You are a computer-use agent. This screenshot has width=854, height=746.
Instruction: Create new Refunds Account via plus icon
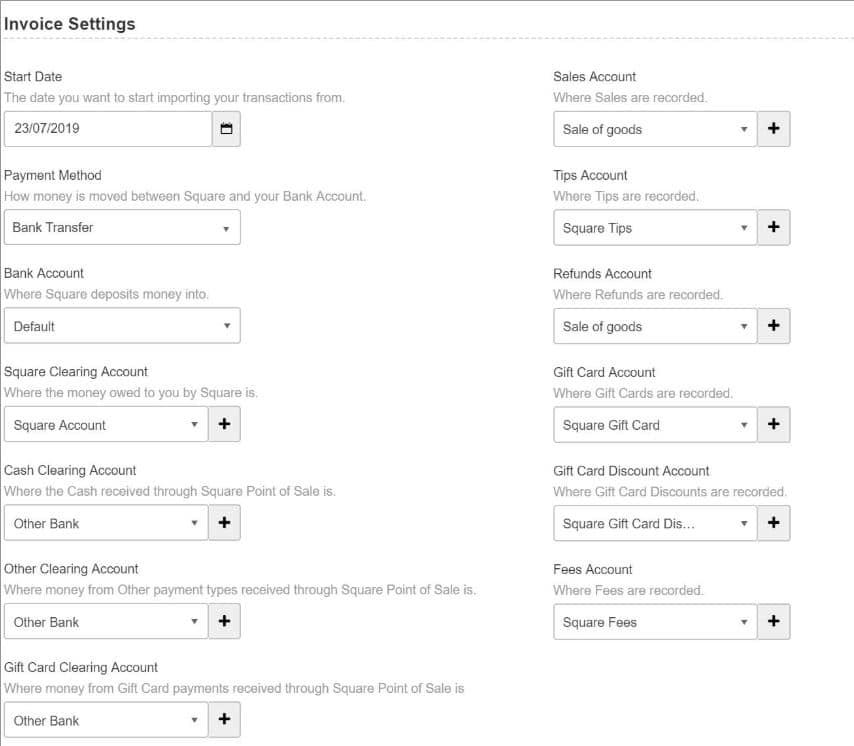click(x=773, y=326)
